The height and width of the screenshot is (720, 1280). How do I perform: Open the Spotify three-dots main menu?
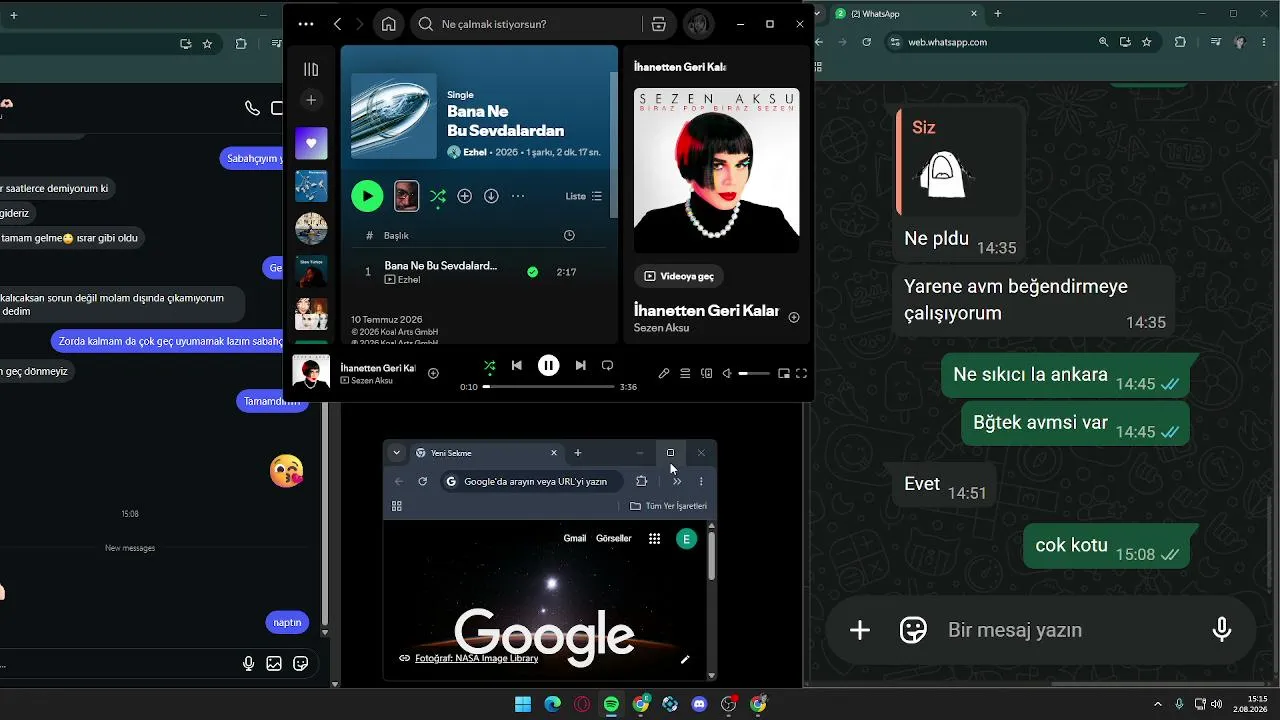(x=306, y=24)
